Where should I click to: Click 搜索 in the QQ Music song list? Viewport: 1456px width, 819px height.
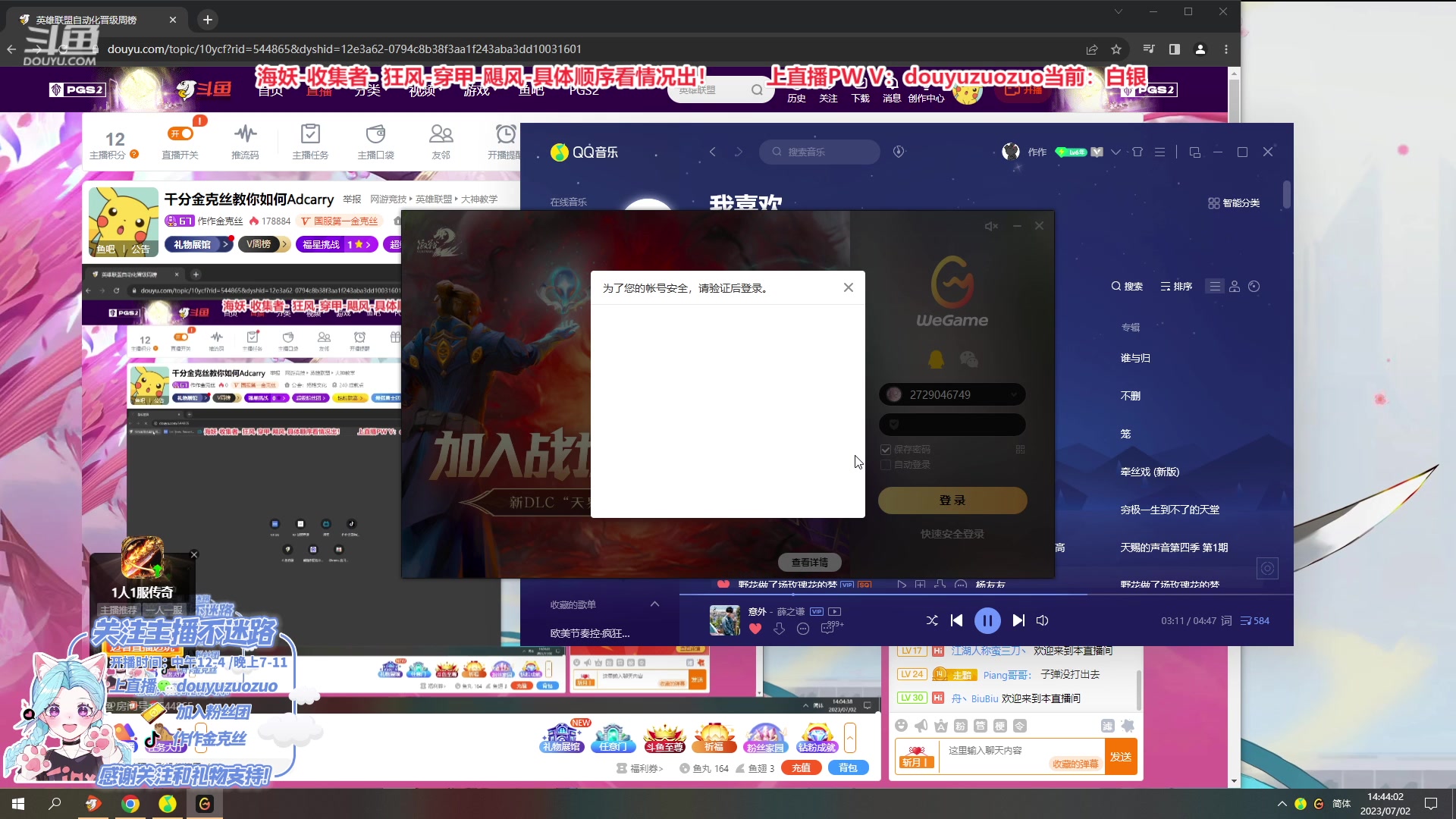pyautogui.click(x=1127, y=287)
